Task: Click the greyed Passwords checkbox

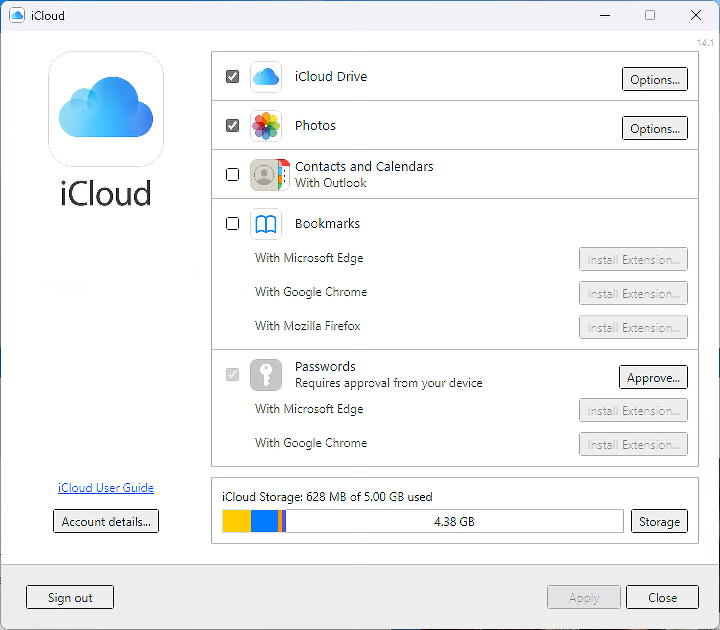Action: click(232, 374)
